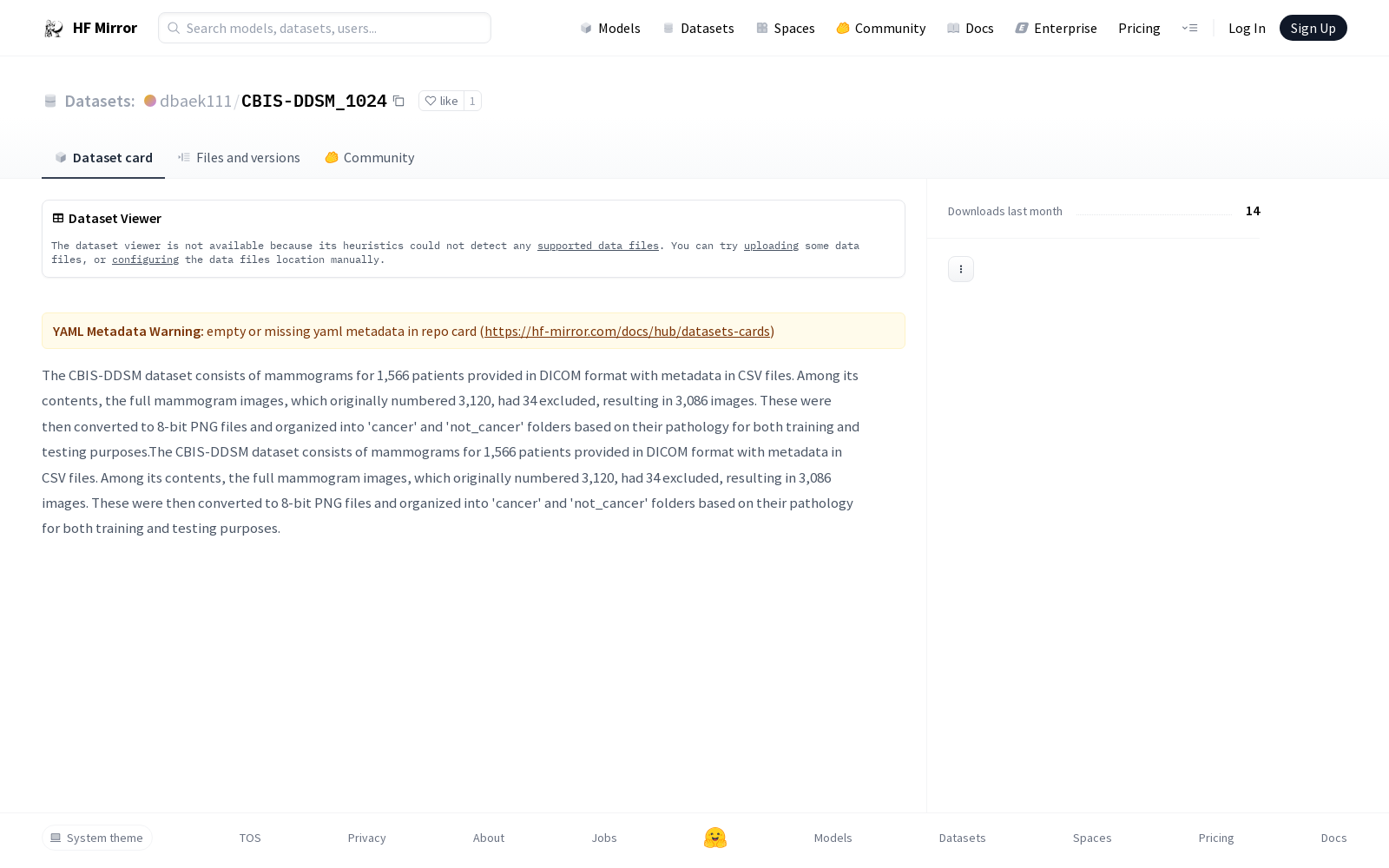Open Docs footer link

coord(1333,838)
